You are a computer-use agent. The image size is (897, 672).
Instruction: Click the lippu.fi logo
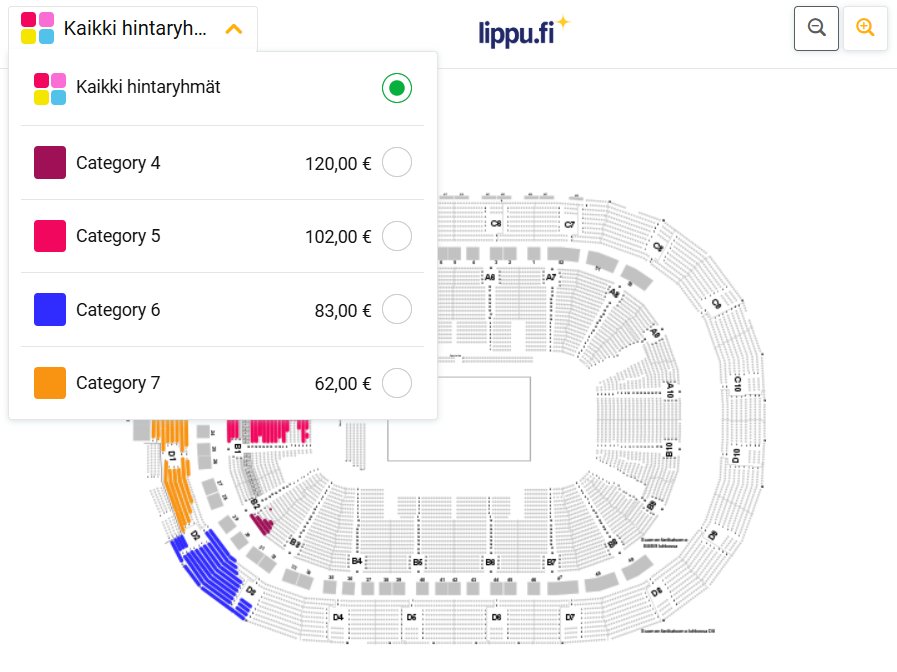(523, 31)
